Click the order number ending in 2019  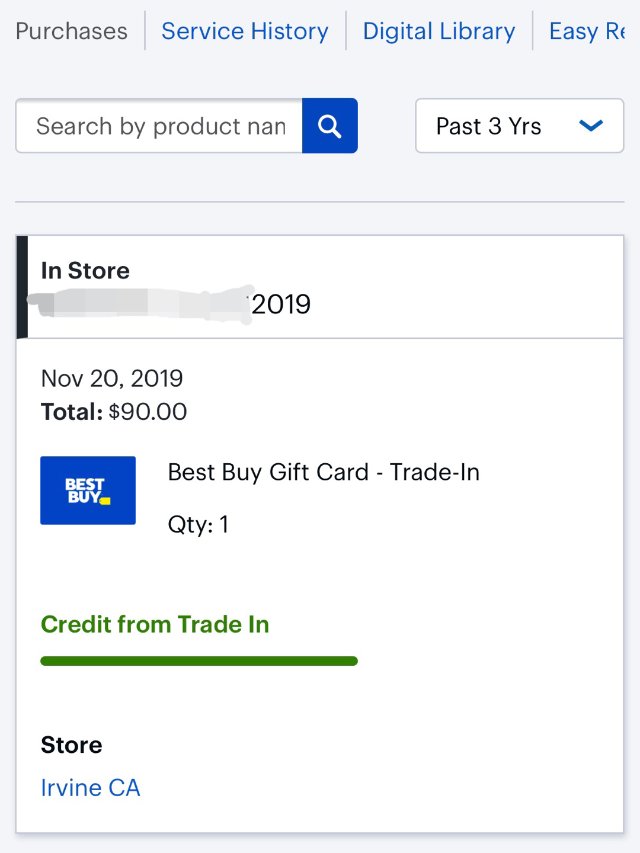[x=280, y=304]
